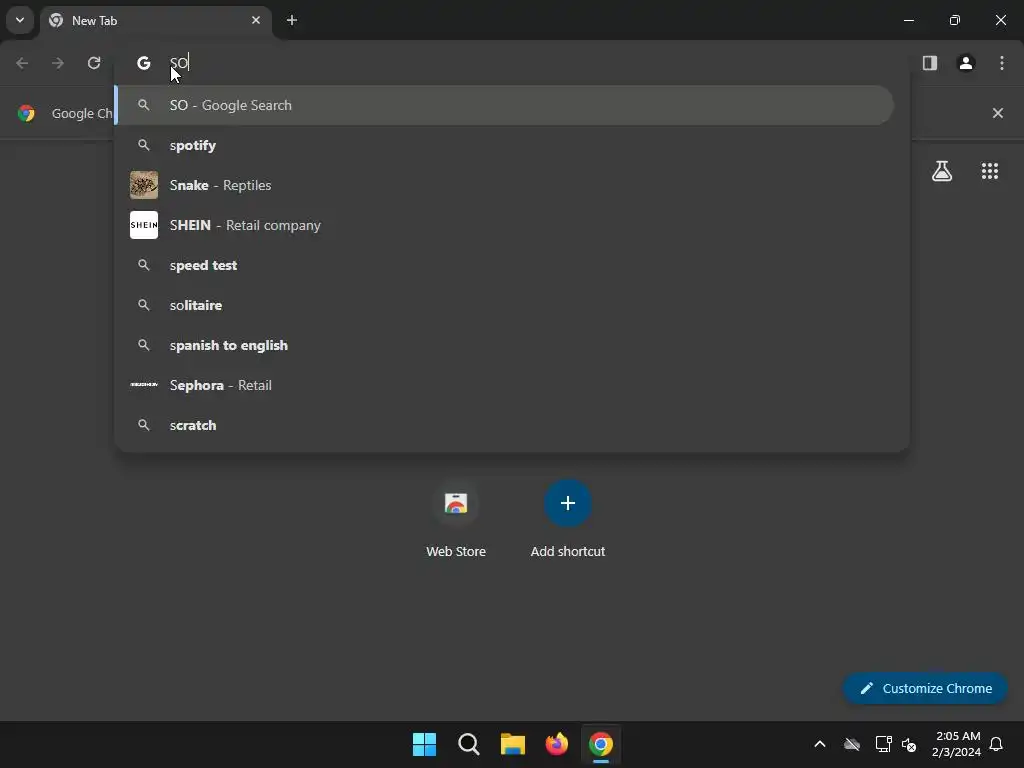
Task: Restore down the Chrome window
Action: tap(955, 20)
